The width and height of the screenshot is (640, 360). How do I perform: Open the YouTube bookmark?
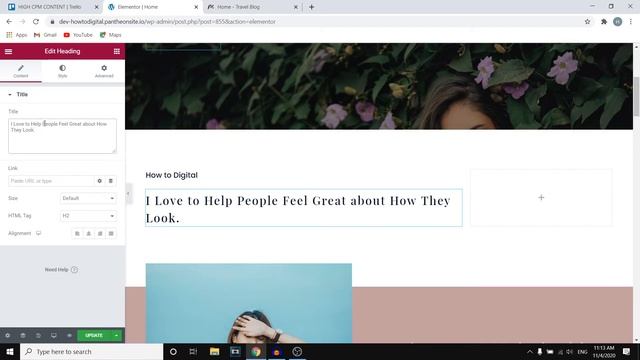click(78, 35)
